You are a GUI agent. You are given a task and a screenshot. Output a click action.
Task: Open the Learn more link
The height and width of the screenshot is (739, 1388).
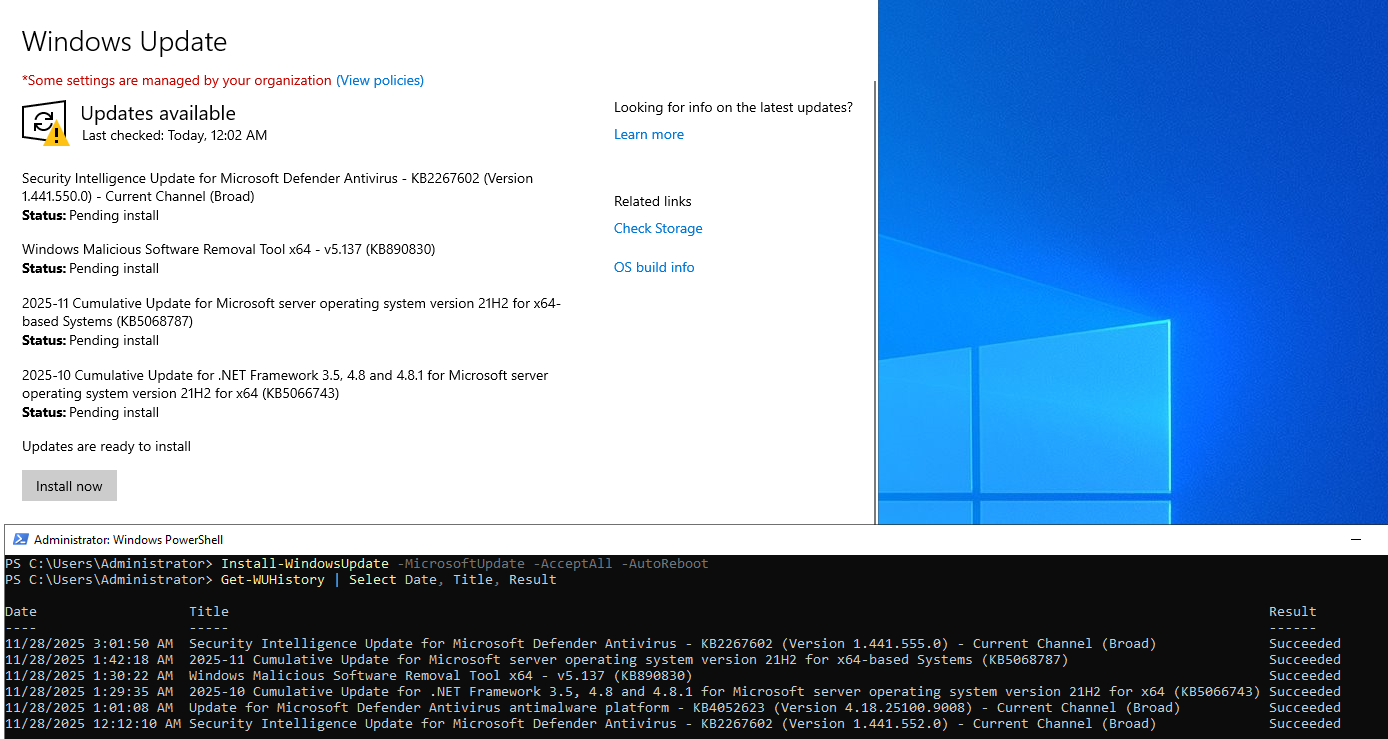(649, 134)
